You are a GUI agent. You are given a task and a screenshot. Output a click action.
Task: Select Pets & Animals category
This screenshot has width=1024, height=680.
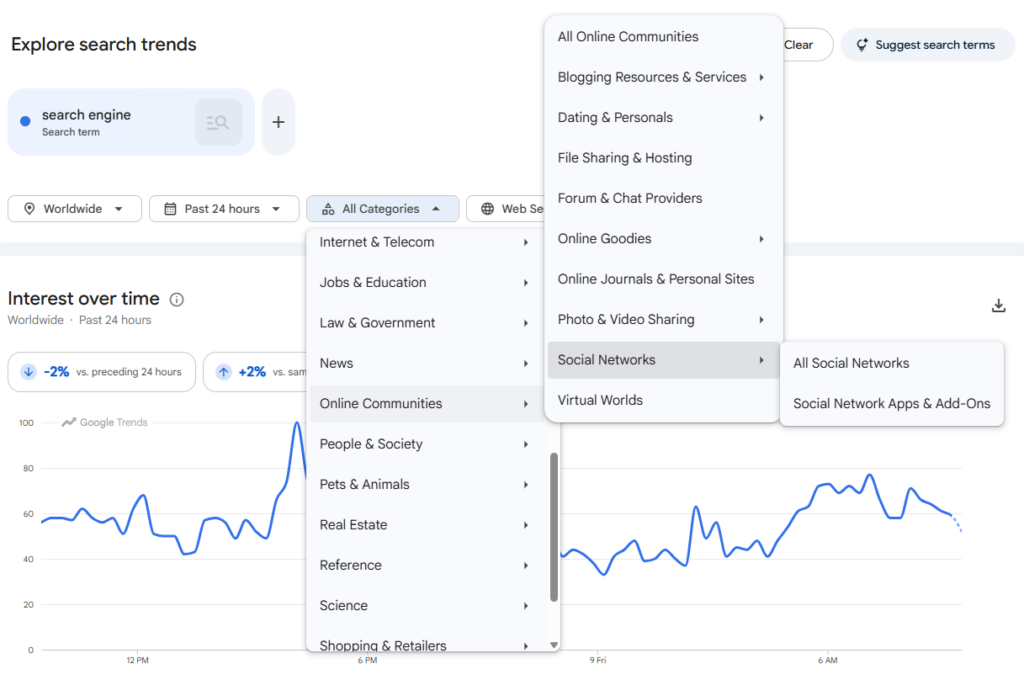pyautogui.click(x=424, y=485)
